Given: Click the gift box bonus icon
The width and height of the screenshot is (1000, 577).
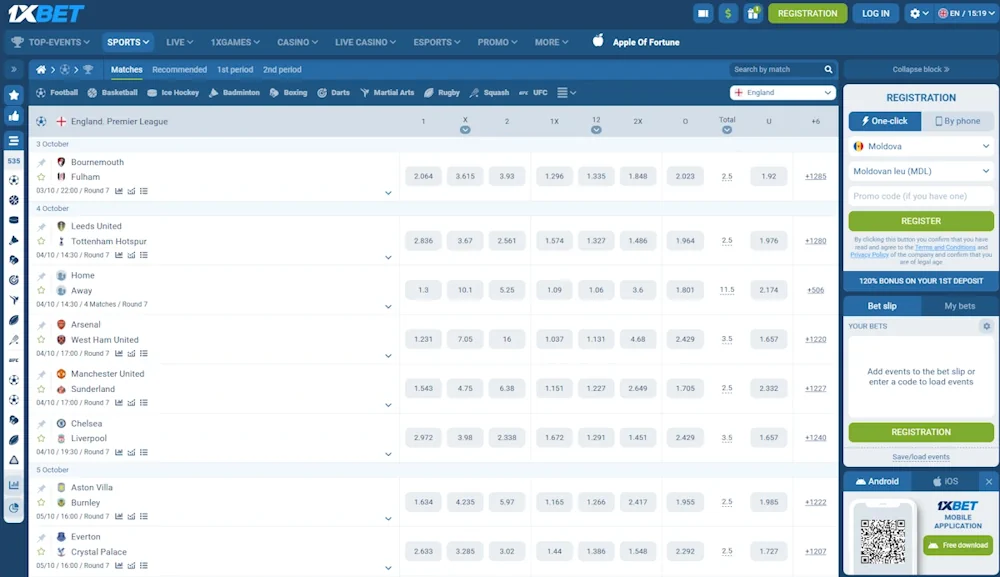Looking at the screenshot, I should click(753, 13).
